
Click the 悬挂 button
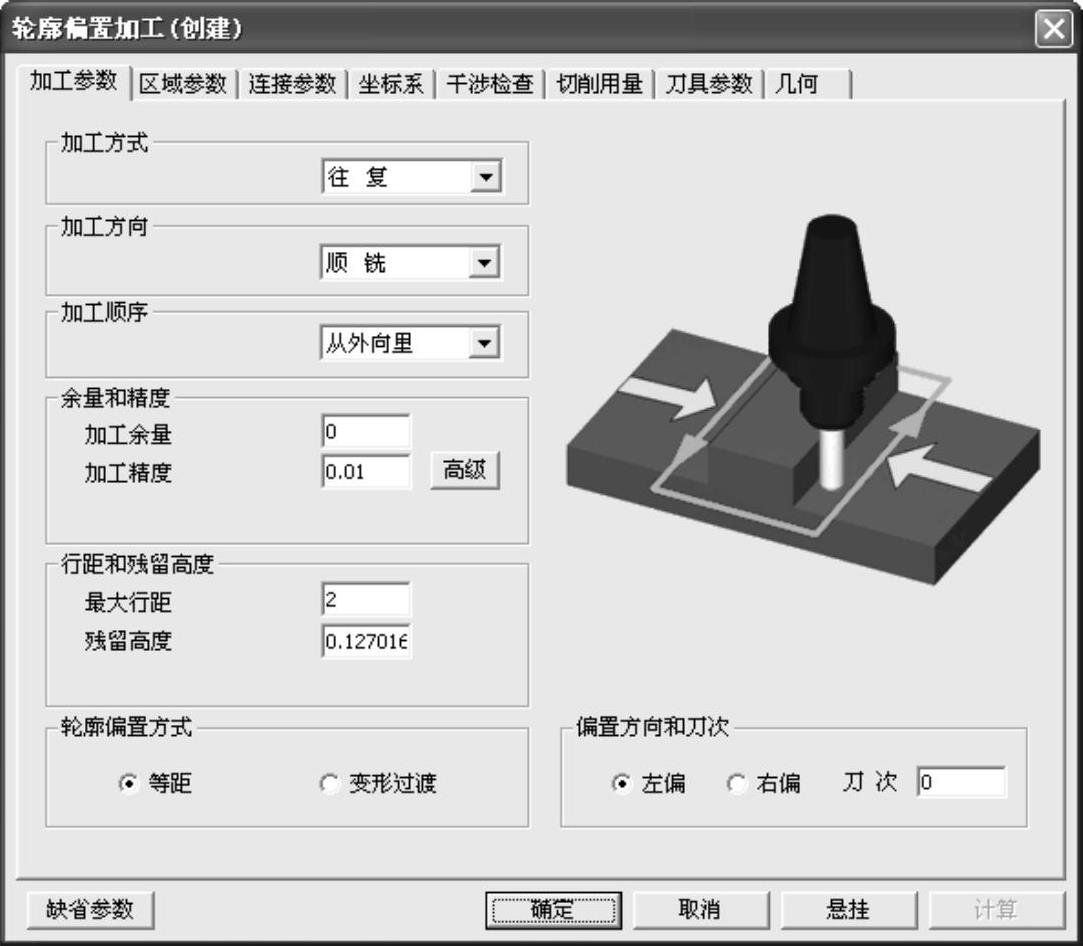click(x=847, y=909)
